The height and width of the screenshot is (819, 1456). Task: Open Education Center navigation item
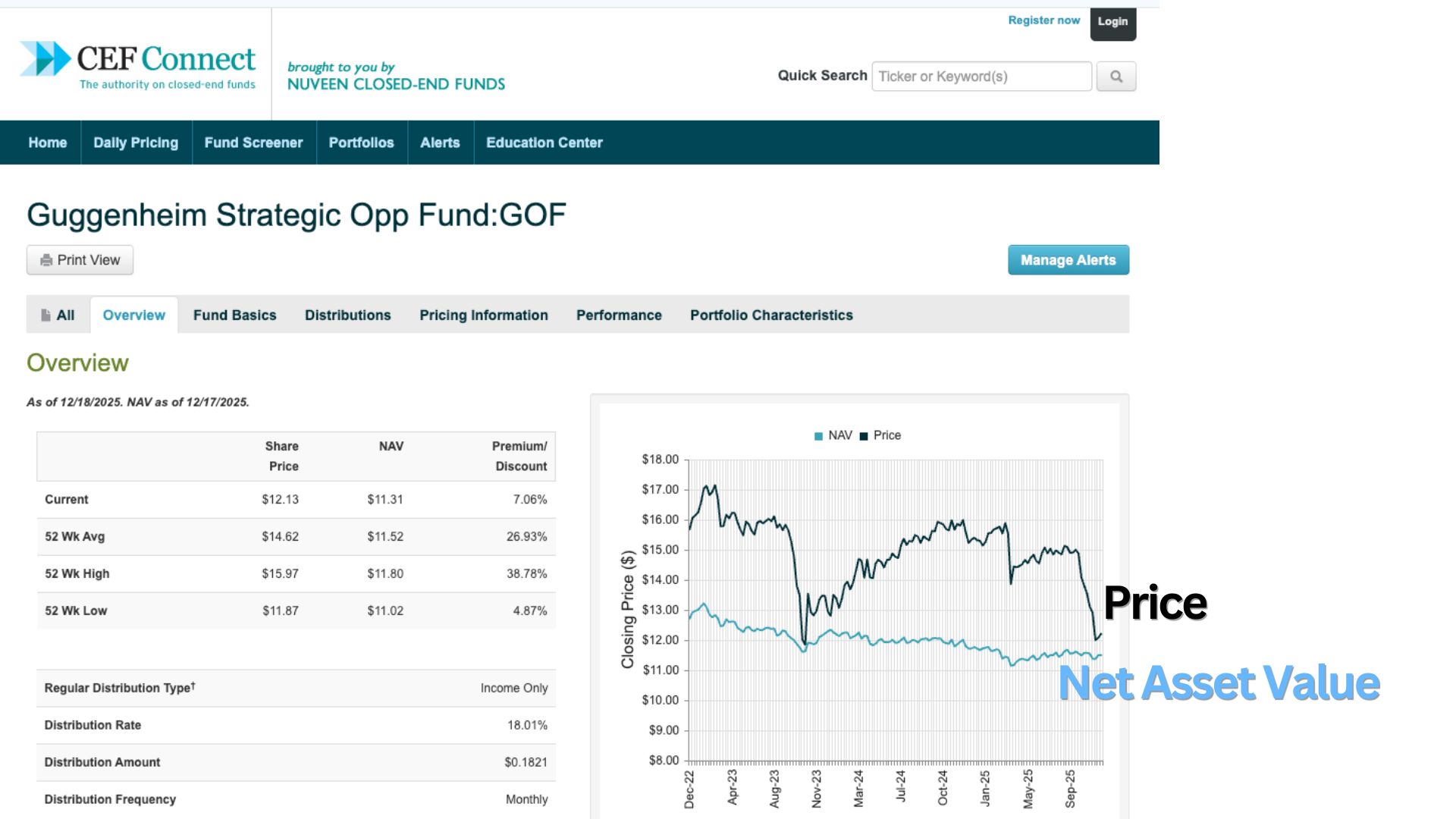(x=544, y=143)
